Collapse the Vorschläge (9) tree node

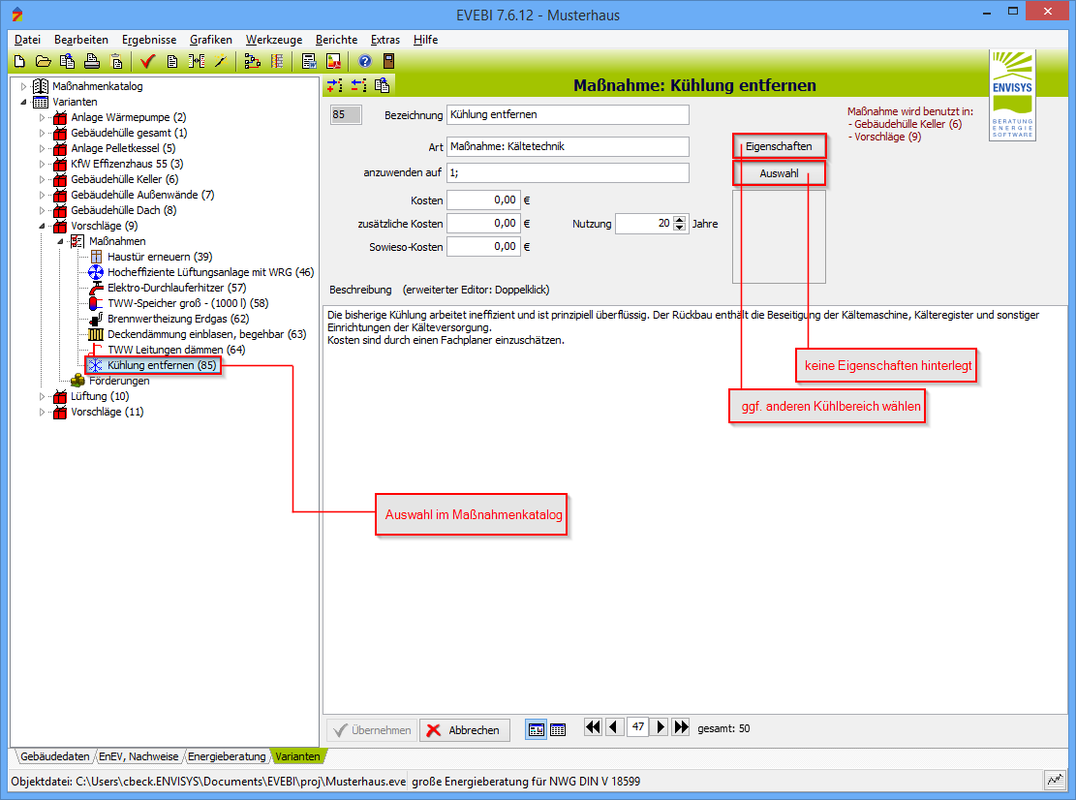pyautogui.click(x=42, y=226)
